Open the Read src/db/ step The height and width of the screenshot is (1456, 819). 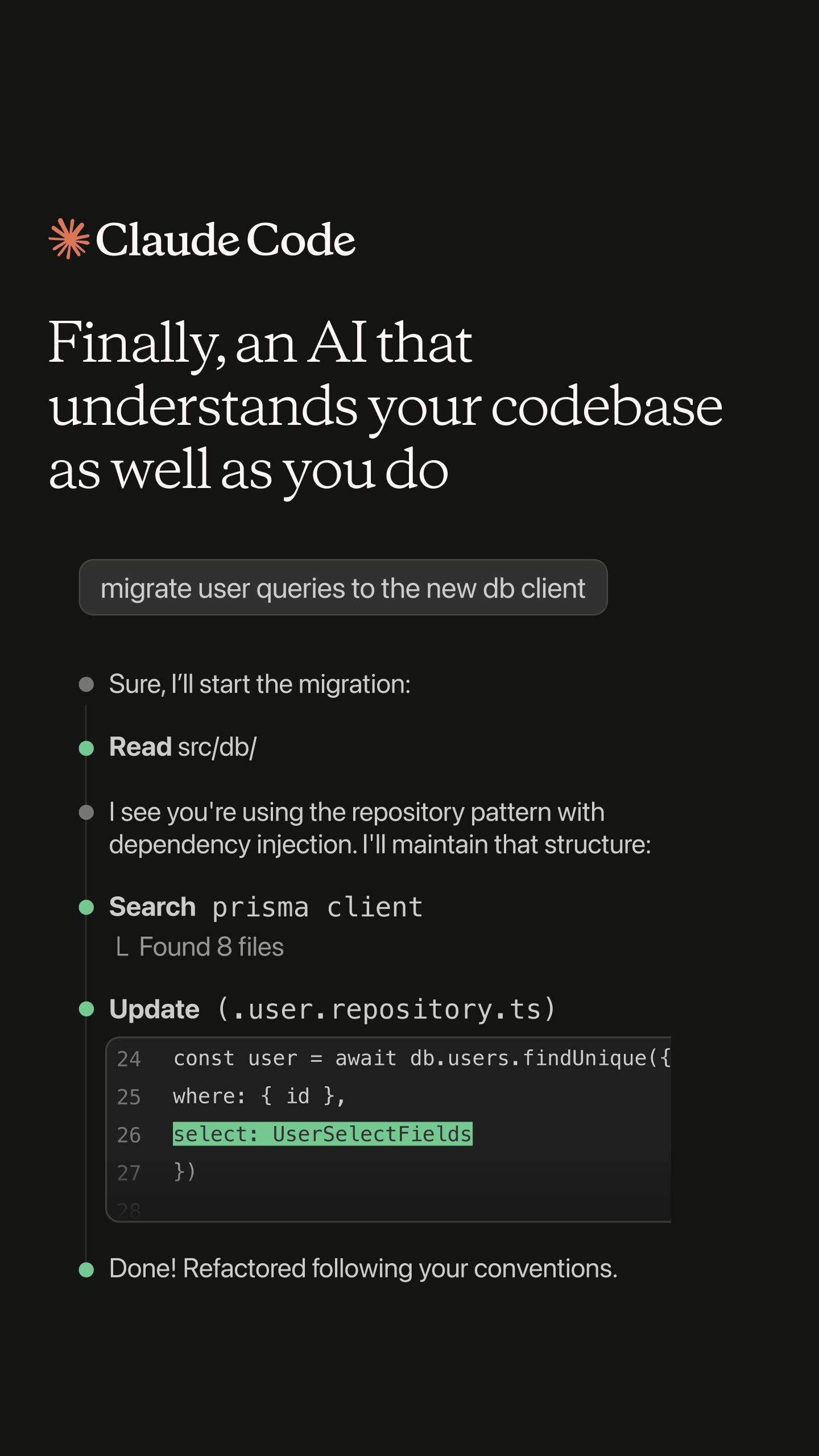(x=183, y=747)
